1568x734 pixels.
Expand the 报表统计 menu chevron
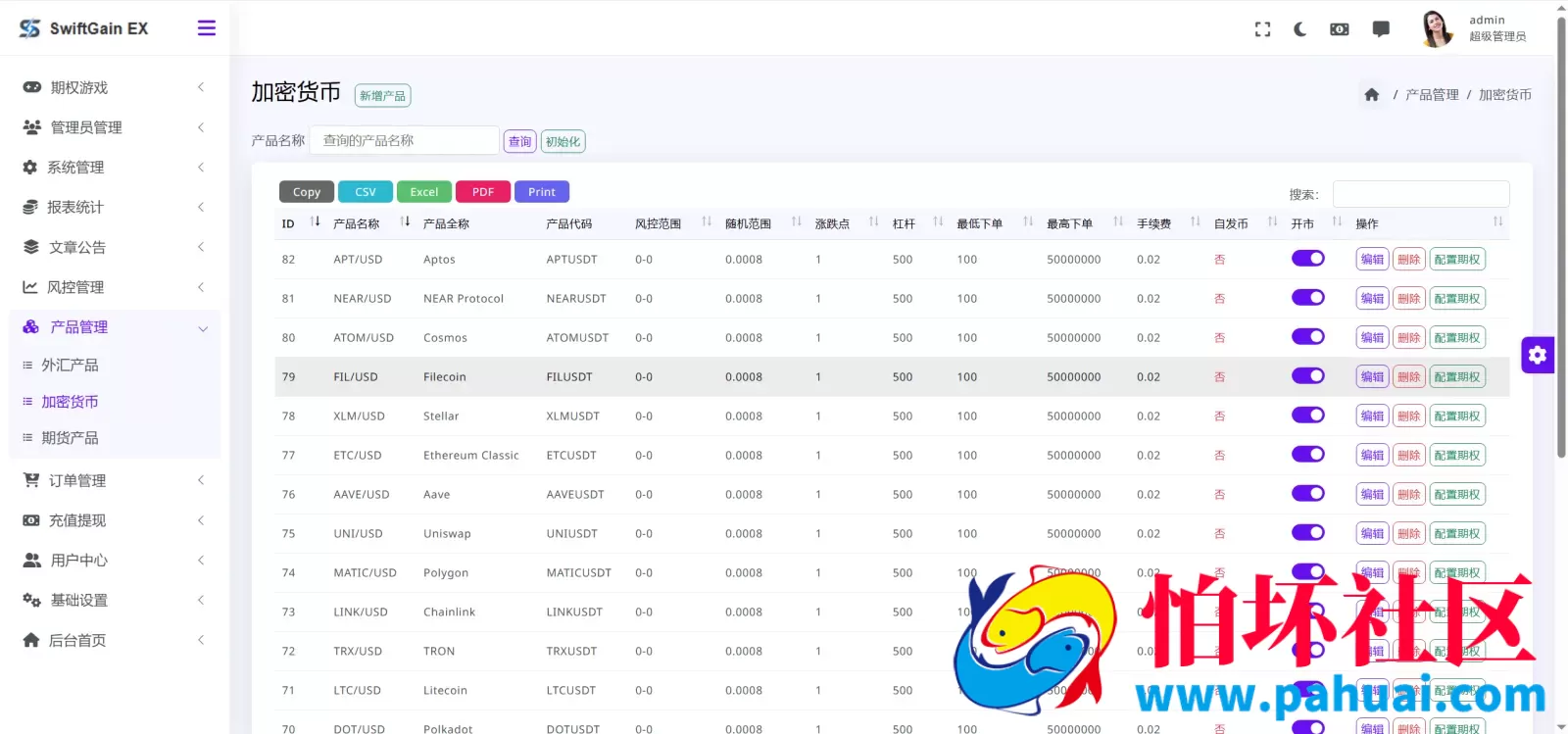tap(201, 207)
